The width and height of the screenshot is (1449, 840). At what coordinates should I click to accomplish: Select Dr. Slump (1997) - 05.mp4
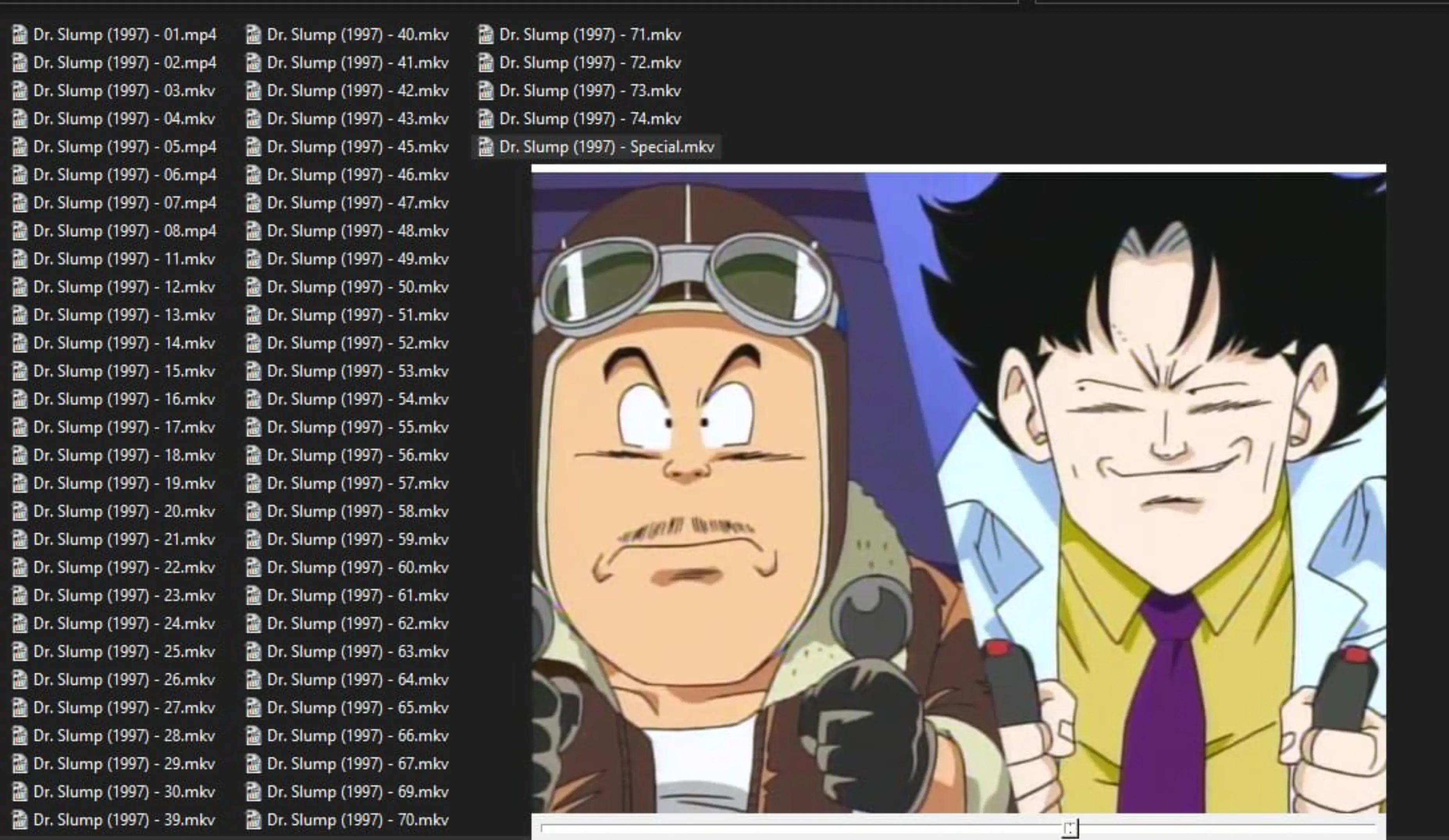pyautogui.click(x=114, y=147)
